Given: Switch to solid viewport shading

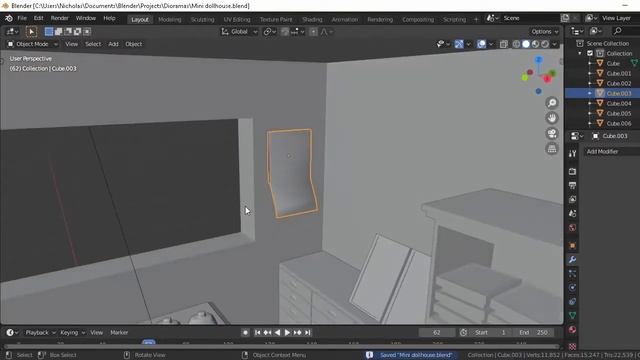Looking at the screenshot, I should coord(526,44).
